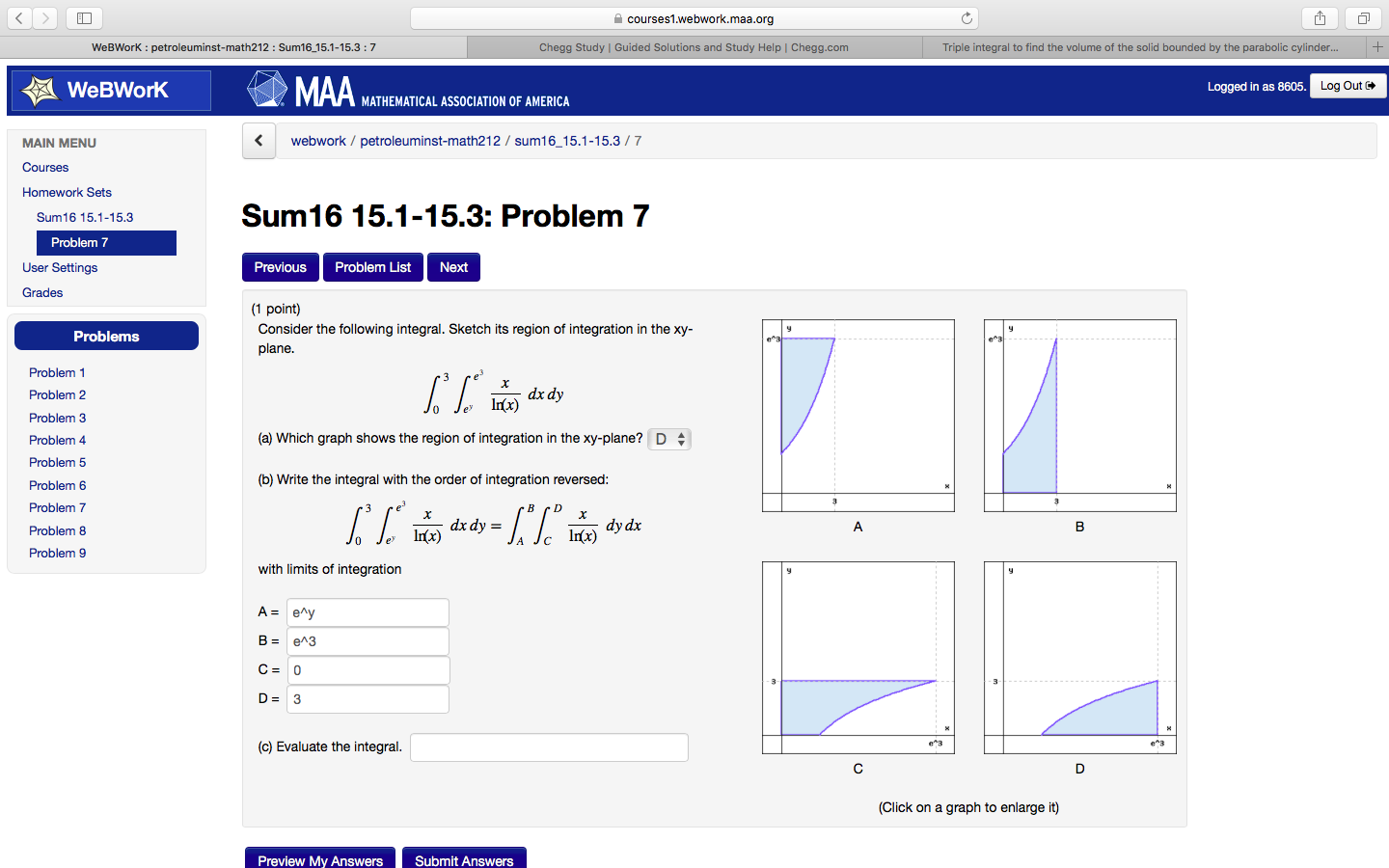Open Problem 1 in the Problems list
This screenshot has width=1389, height=868.
(x=57, y=373)
